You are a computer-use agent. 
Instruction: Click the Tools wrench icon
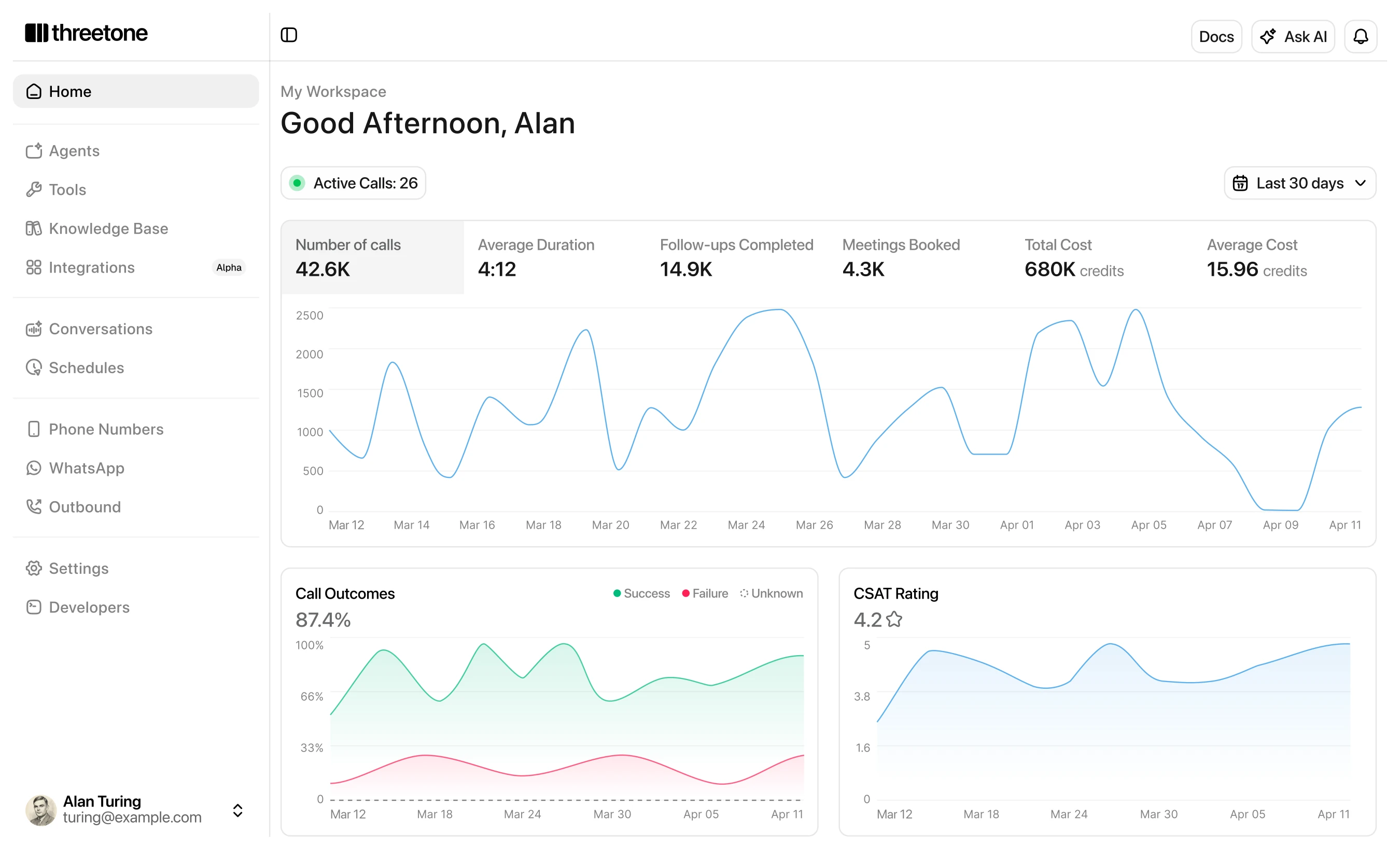click(34, 189)
